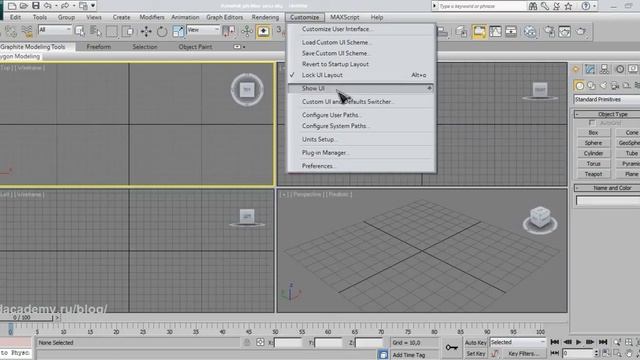
Task: Select the Helpers category icon
Action: coord(627,86)
